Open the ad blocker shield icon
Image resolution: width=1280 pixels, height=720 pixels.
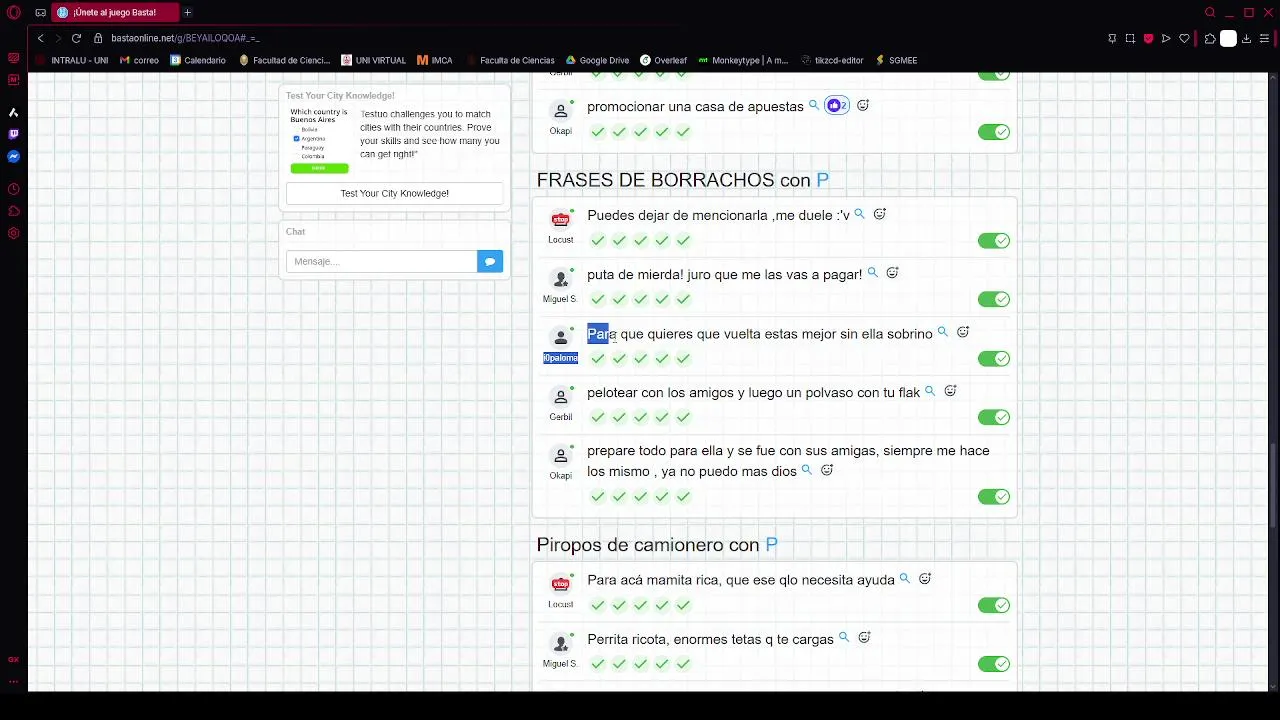pyautogui.click(x=1148, y=38)
